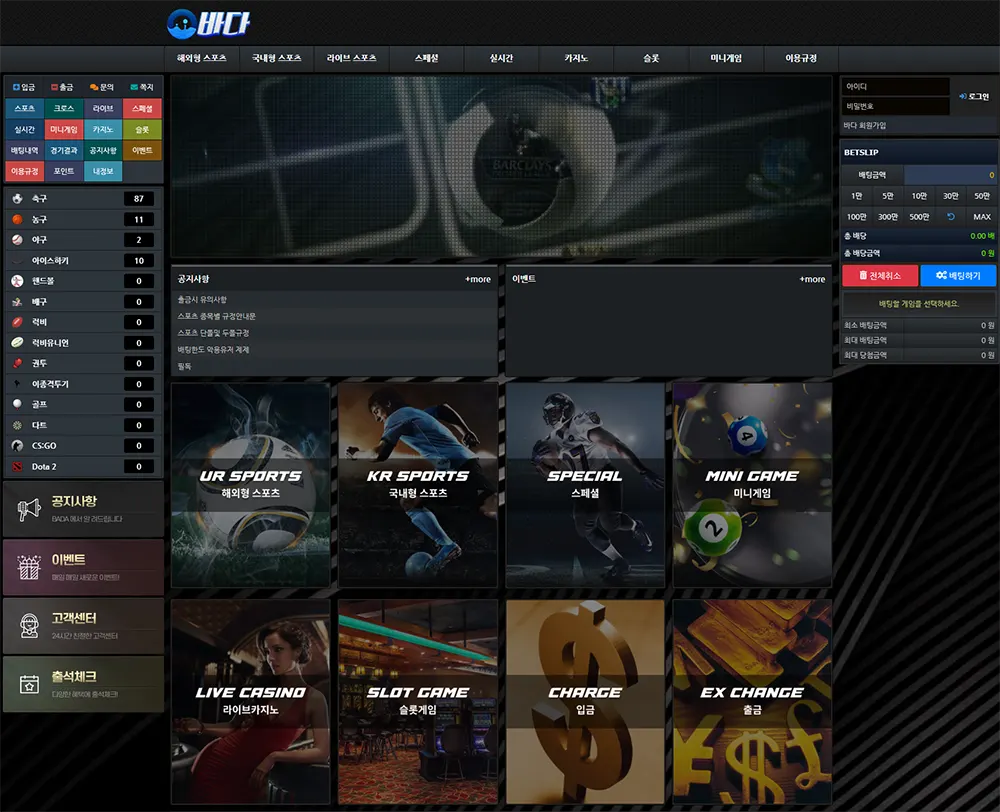Open 슬롯 in top navigation

click(651, 58)
